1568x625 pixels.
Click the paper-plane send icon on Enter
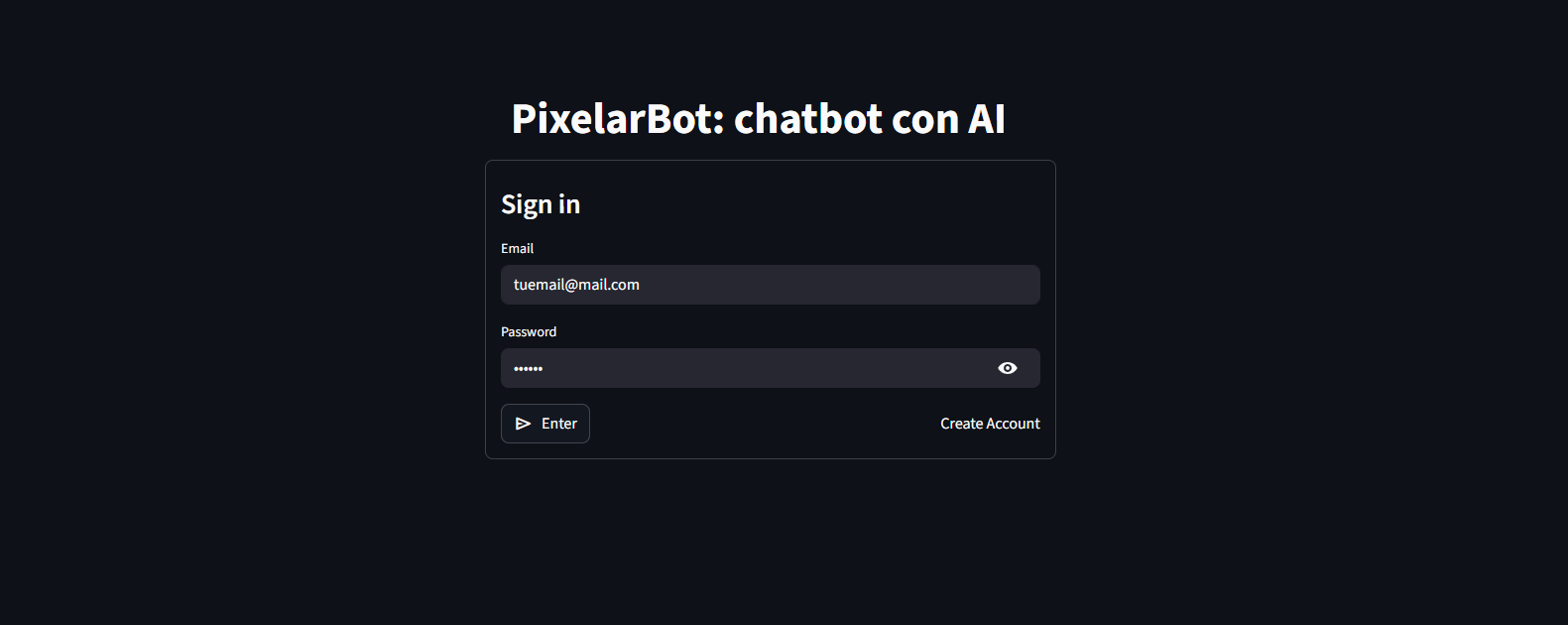point(524,424)
